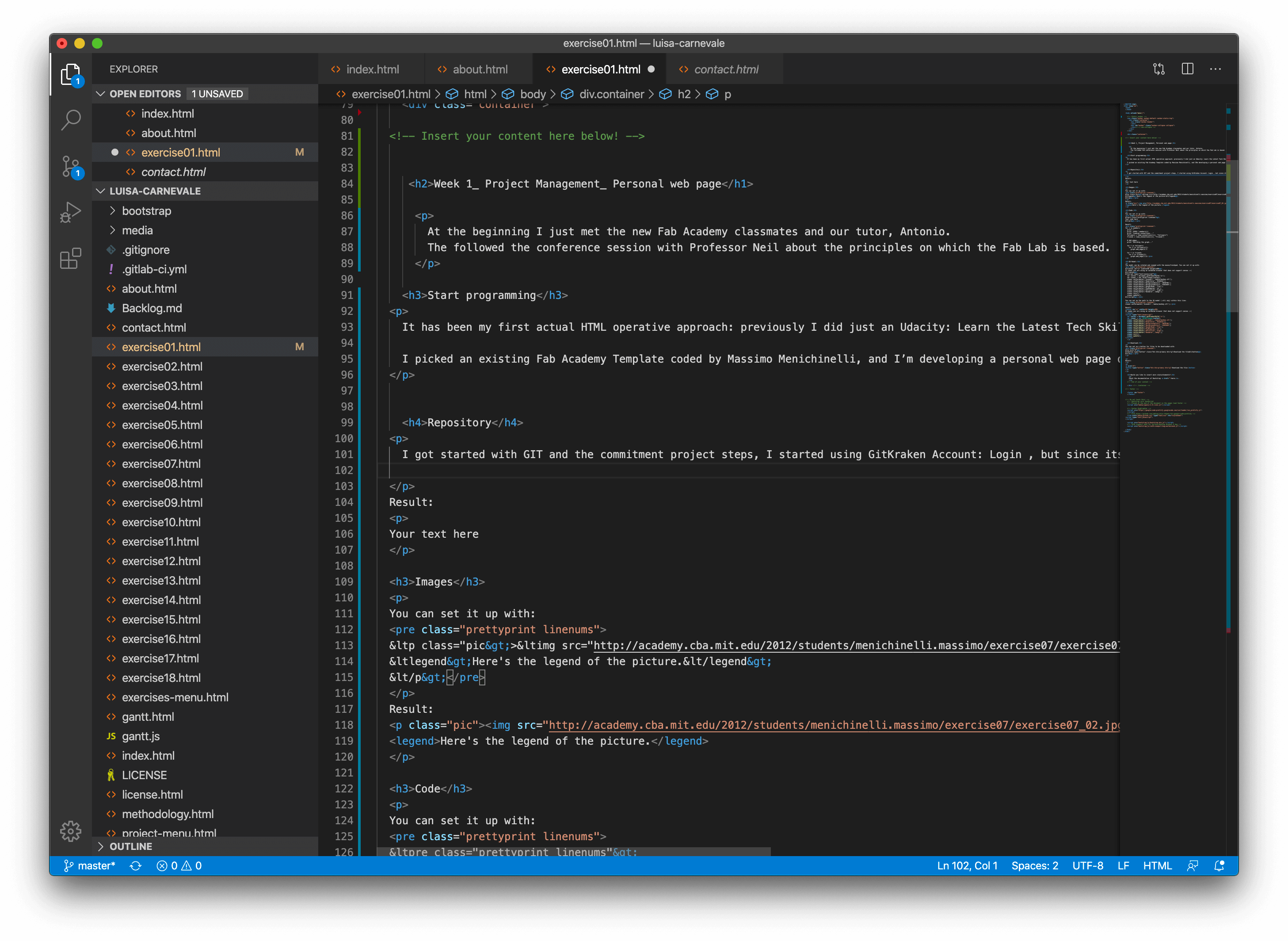Screen dimensions: 1288x941
Task: Switch to the index.html tab
Action: click(373, 69)
